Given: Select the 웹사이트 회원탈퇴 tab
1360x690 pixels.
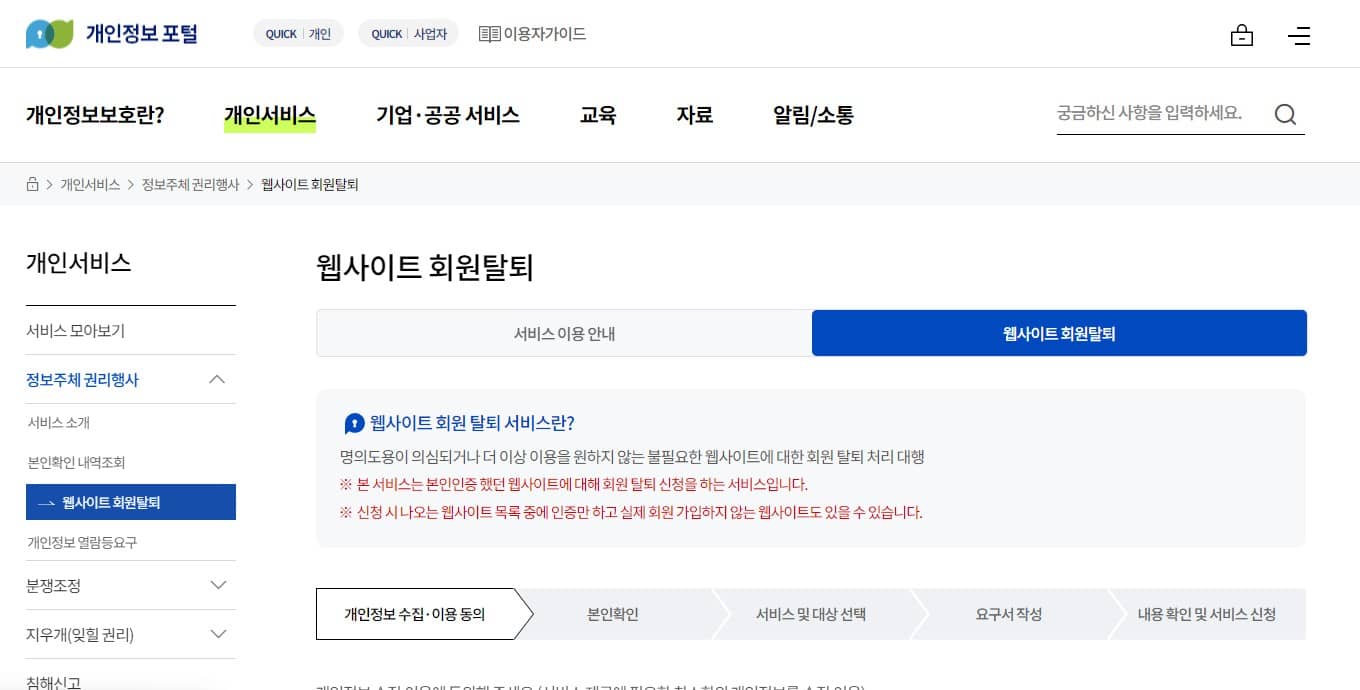Looking at the screenshot, I should pos(1058,334).
